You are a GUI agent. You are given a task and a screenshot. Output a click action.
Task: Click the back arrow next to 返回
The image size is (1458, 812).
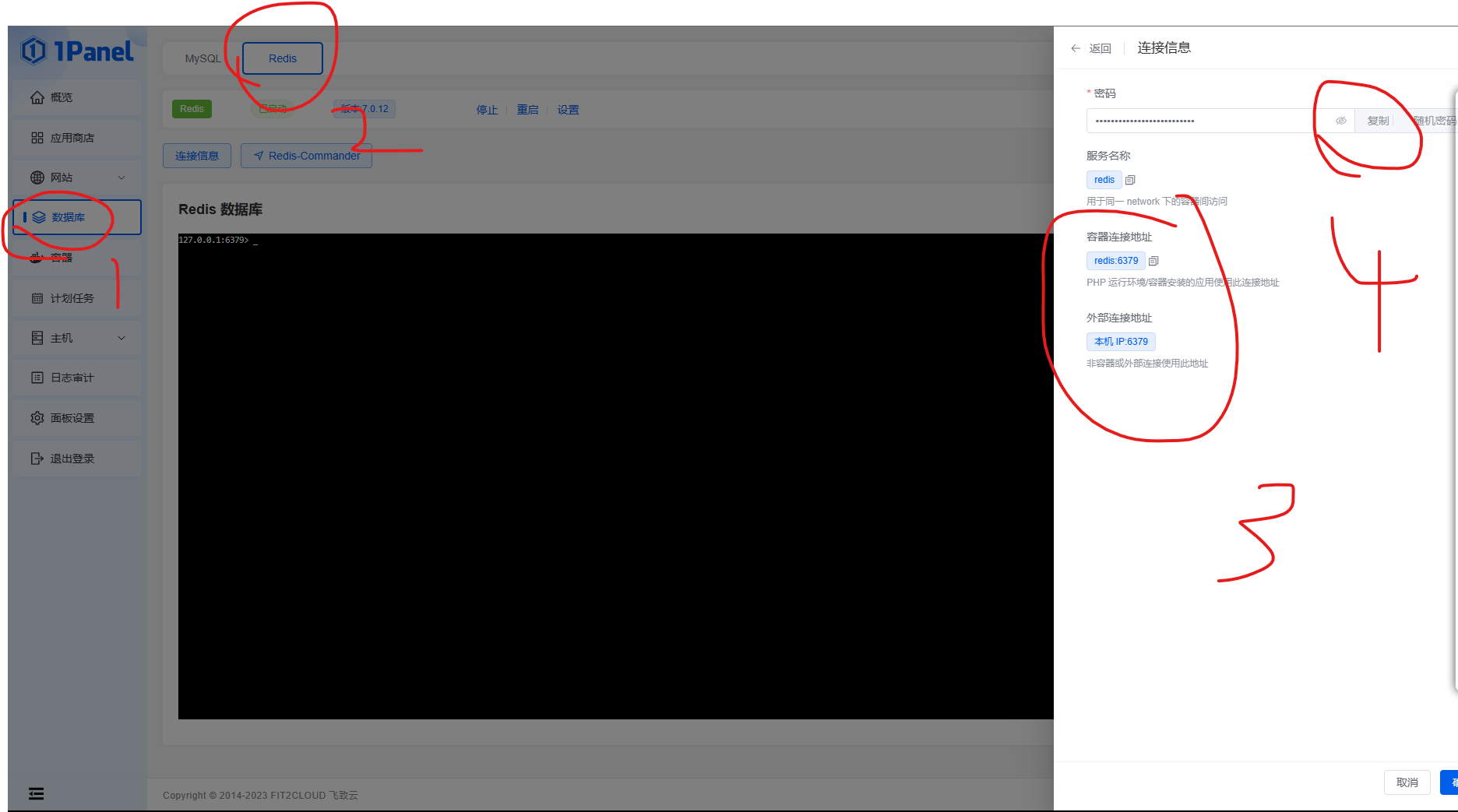pyautogui.click(x=1075, y=47)
